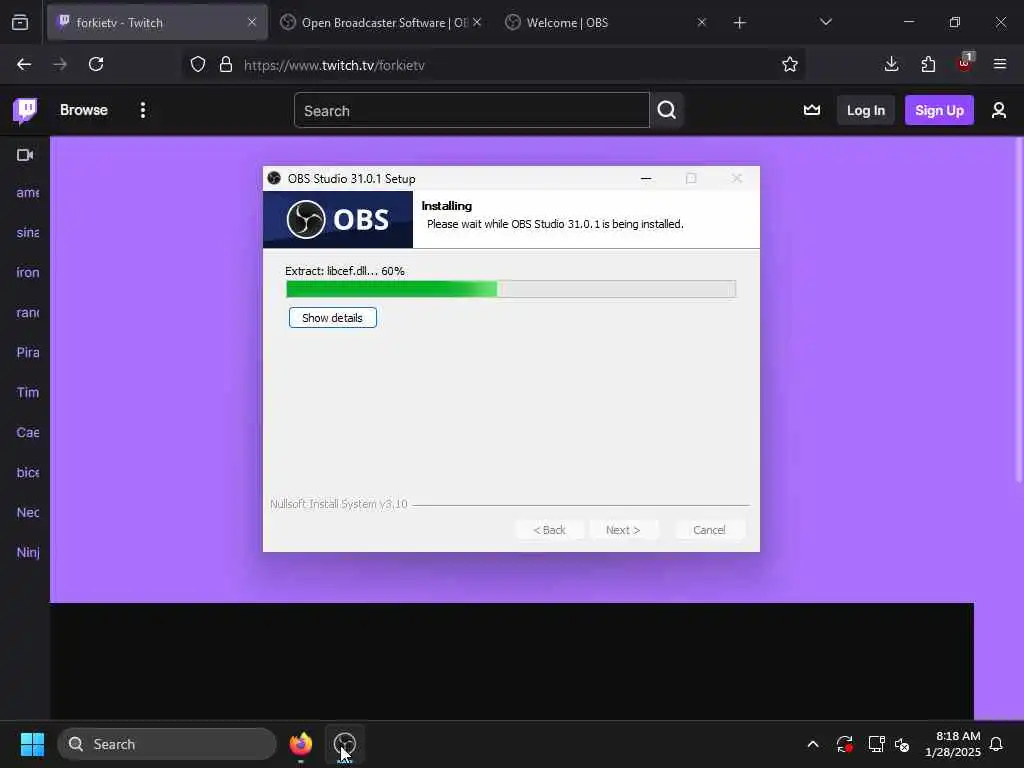
Task: Open the sidebar channel starting with 'Tim'
Action: click(x=27, y=392)
